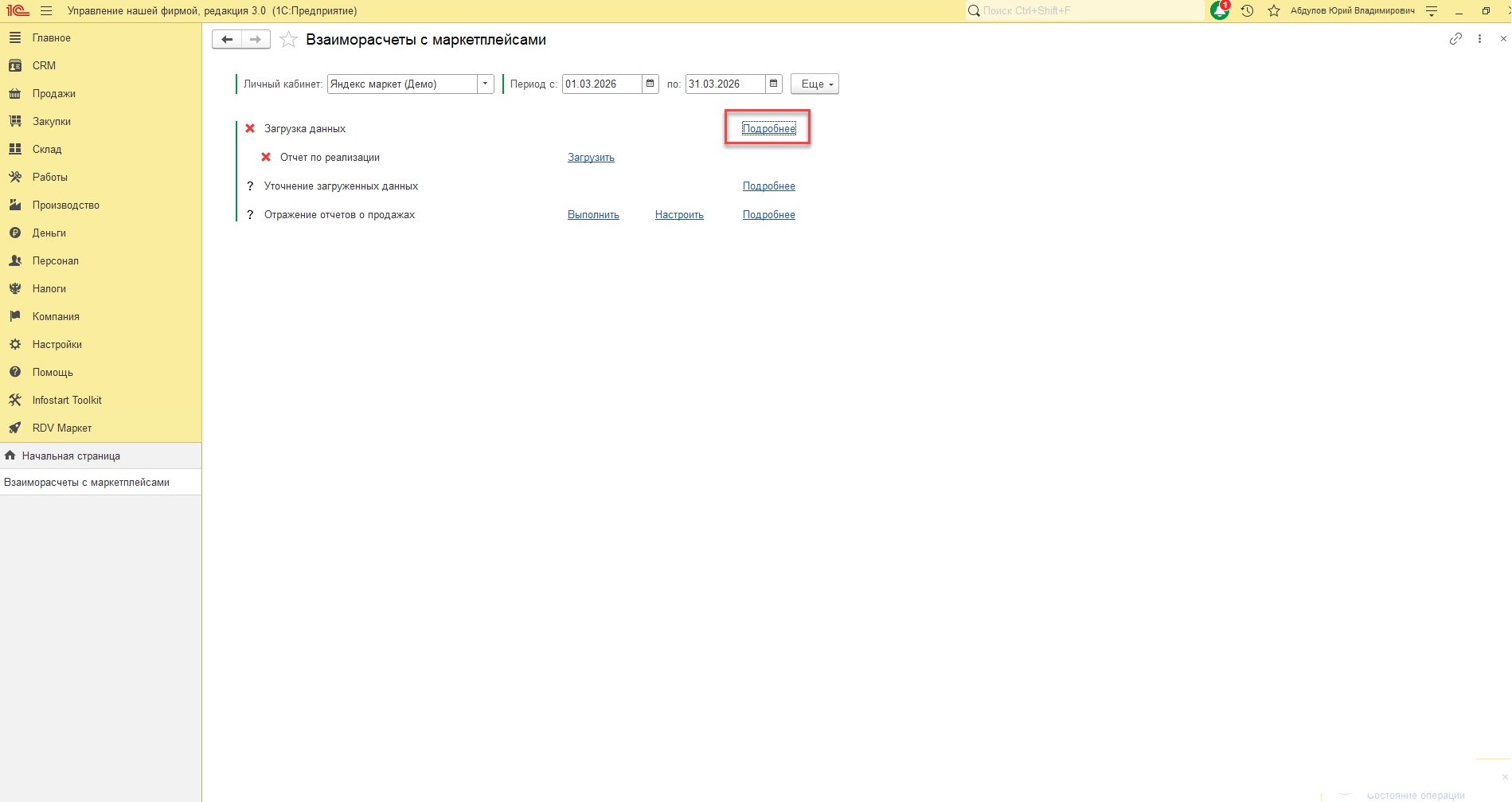Open the 1C main menu logo
This screenshot has height=802, width=1512.
[x=18, y=11]
